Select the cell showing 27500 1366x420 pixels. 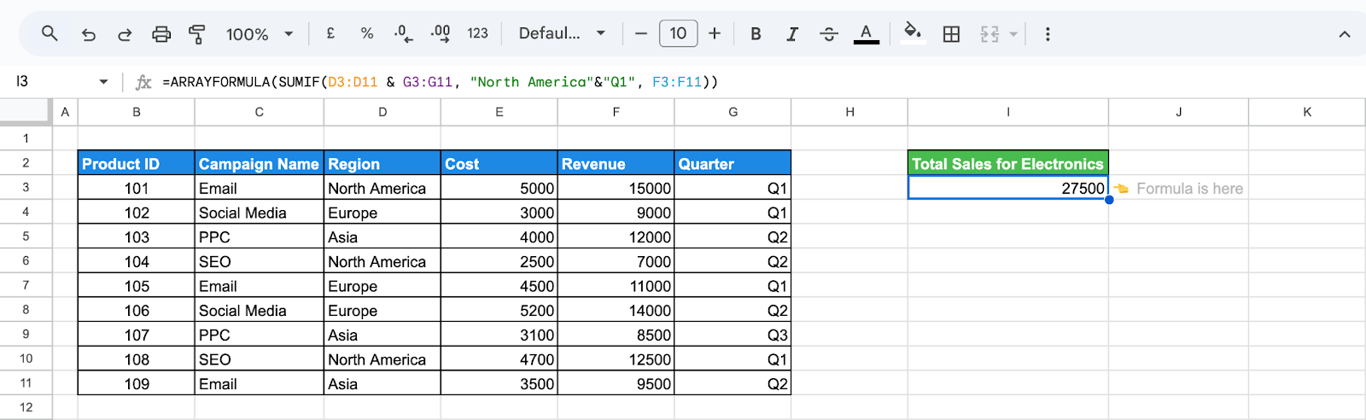(1008, 188)
